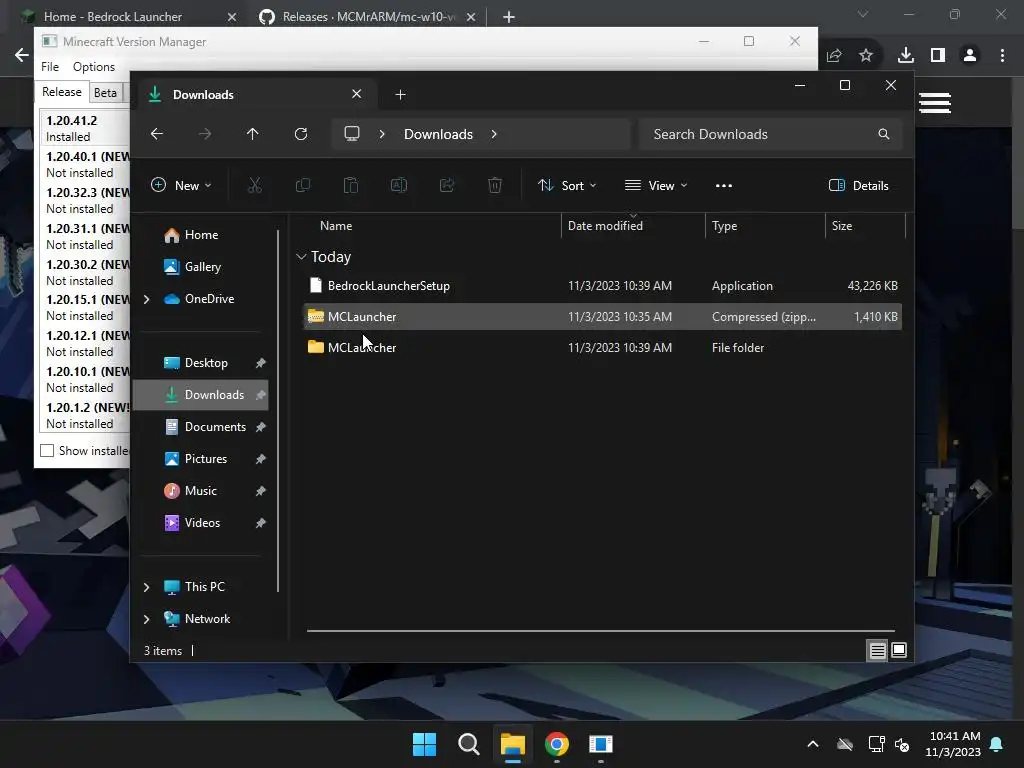1024x768 pixels.
Task: Collapse the Today group
Action: pos(301,257)
